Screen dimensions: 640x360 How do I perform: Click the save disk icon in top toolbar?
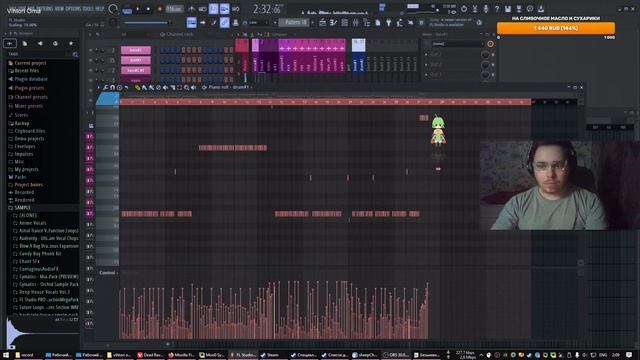pos(508,9)
